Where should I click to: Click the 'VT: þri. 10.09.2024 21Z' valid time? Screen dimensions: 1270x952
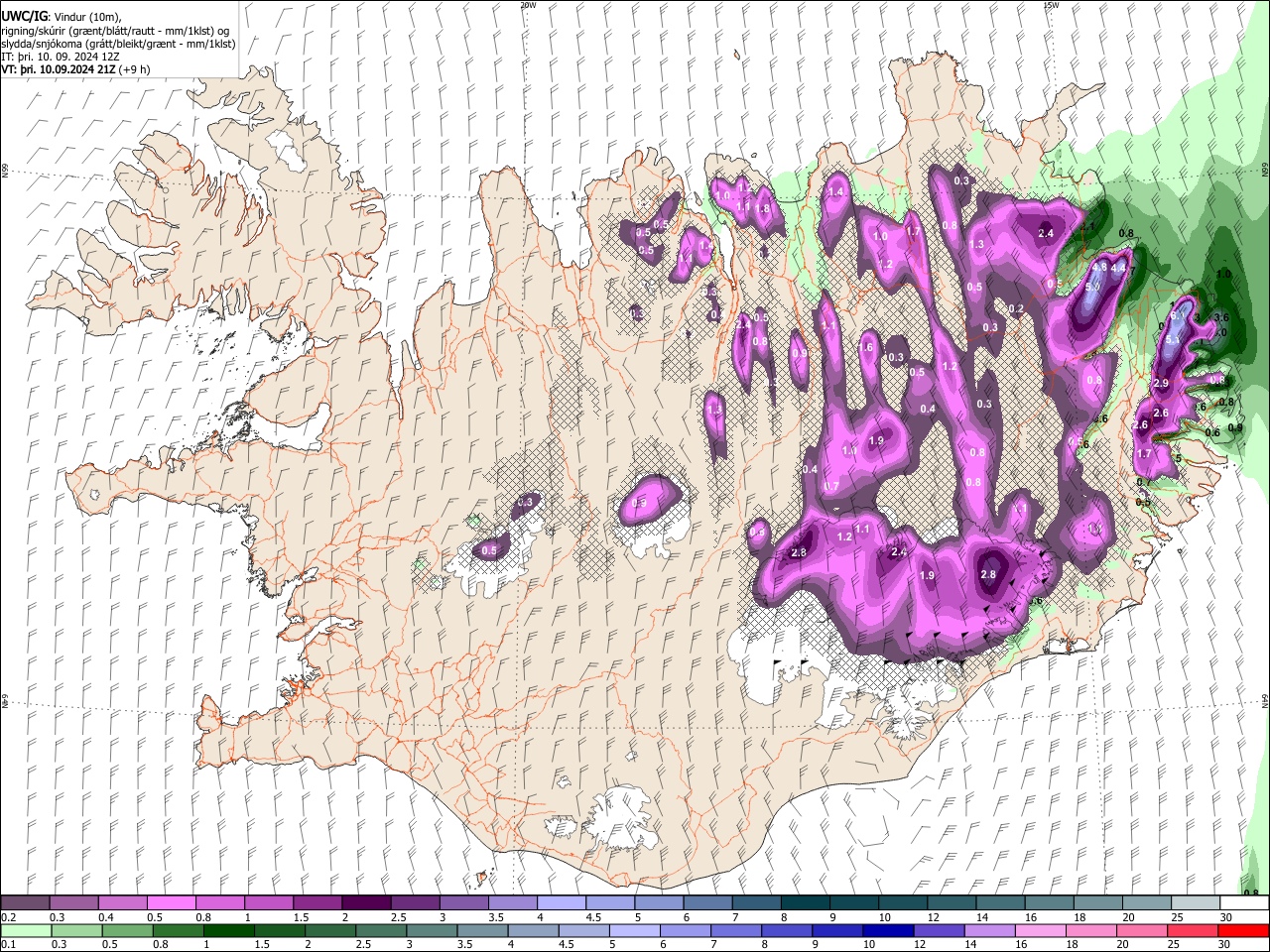(59, 69)
